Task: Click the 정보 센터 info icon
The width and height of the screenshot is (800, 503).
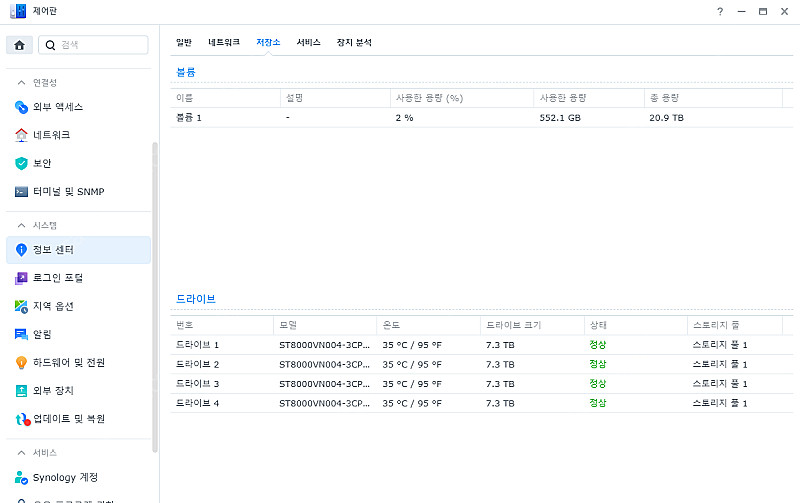Action: point(21,249)
